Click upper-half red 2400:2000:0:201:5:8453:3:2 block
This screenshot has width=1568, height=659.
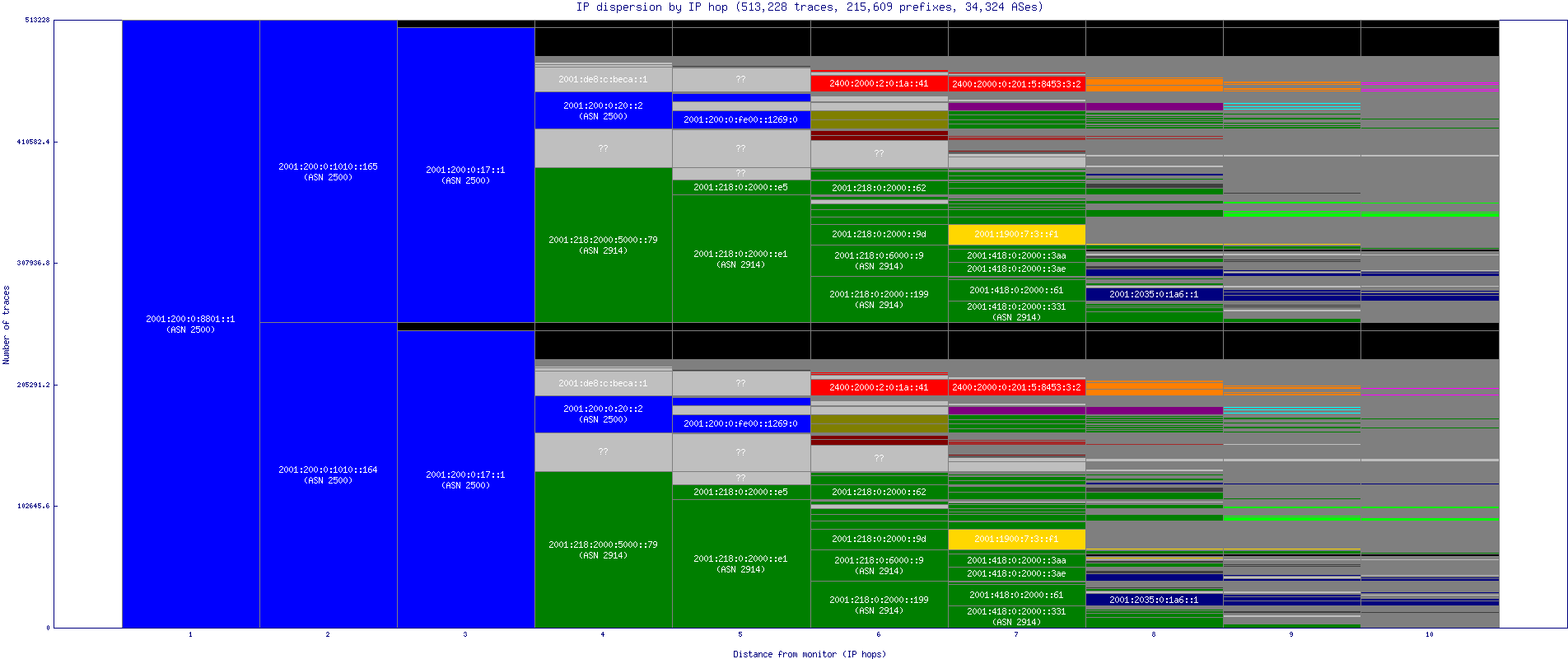tap(1017, 84)
